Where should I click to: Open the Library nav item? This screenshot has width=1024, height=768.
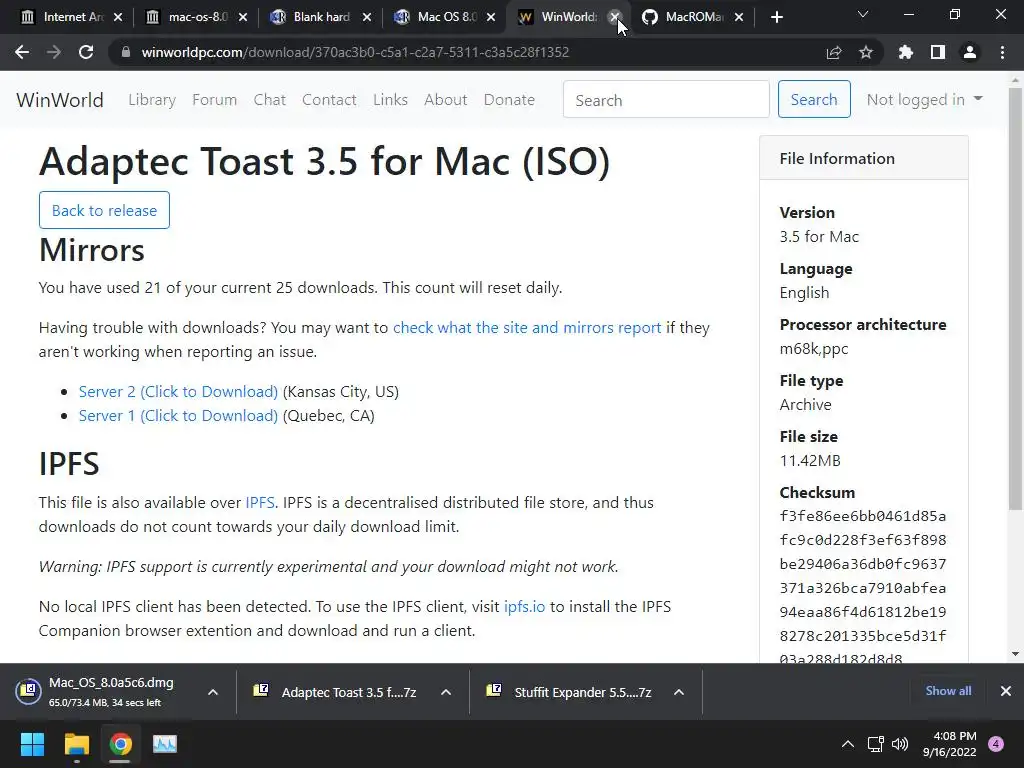(x=152, y=100)
